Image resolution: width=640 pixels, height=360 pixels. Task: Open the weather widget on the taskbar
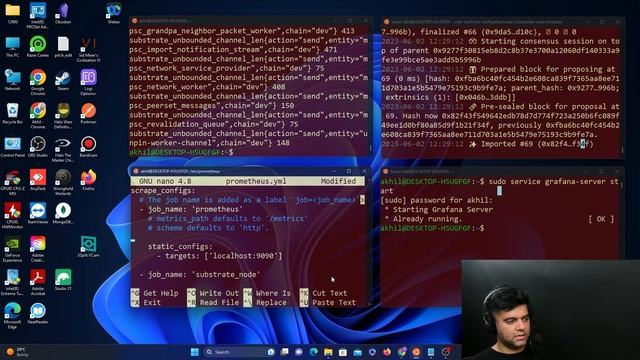pyautogui.click(x=18, y=352)
